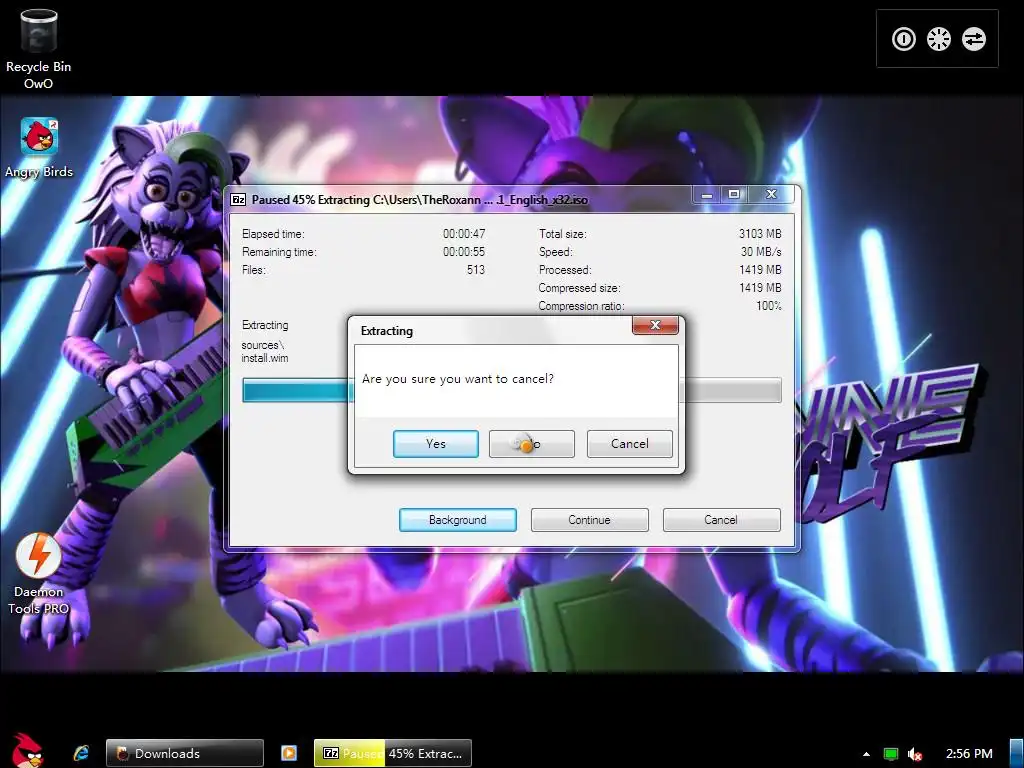The height and width of the screenshot is (768, 1024).
Task: Click the Remaining time value 00:00:55
Action: click(464, 252)
